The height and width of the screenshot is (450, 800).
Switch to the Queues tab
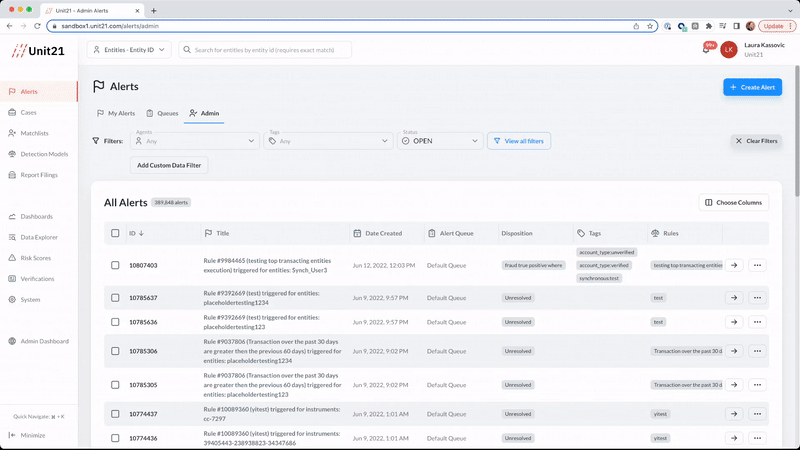coord(162,113)
